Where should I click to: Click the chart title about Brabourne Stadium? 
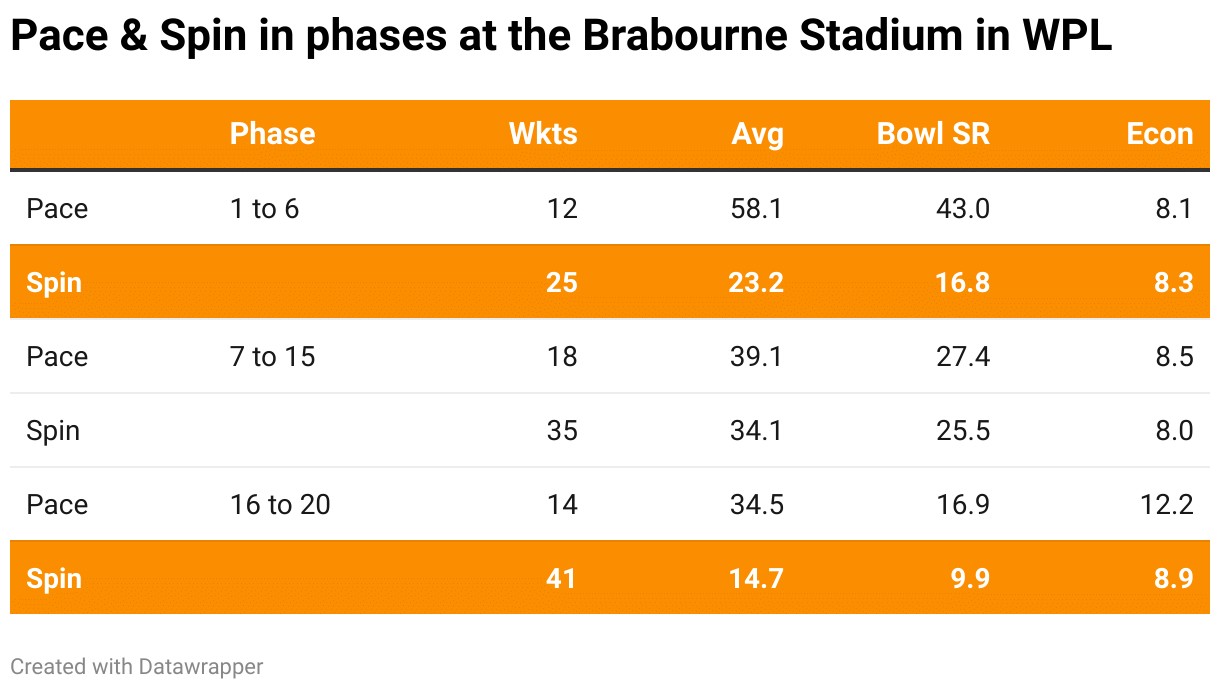point(561,38)
